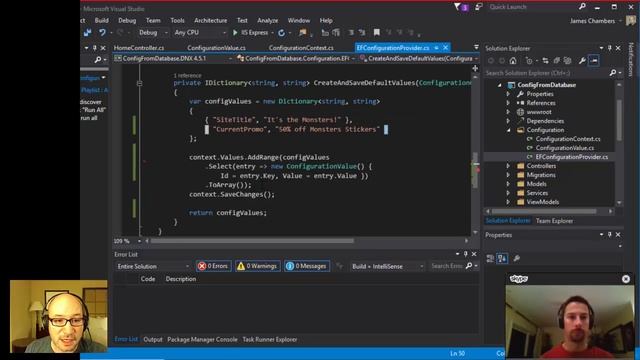This screenshot has width=640, height=360.
Task: Click the Alphabetical sort icon in Properties
Action: [x=502, y=258]
